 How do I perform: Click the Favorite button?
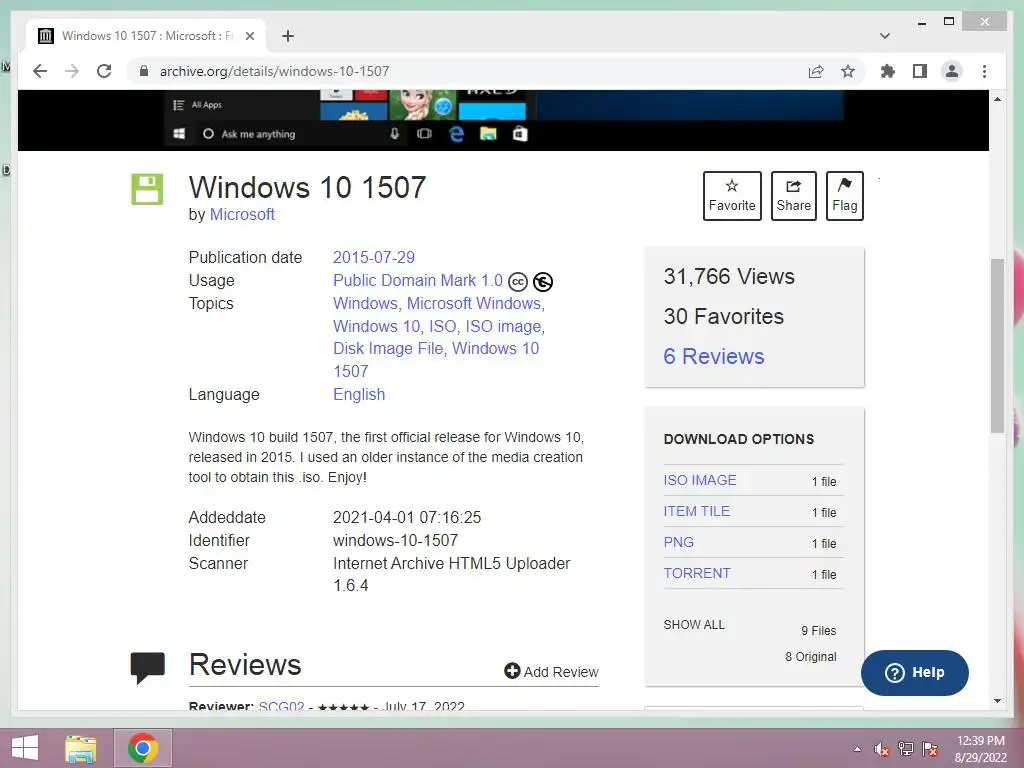click(x=732, y=195)
